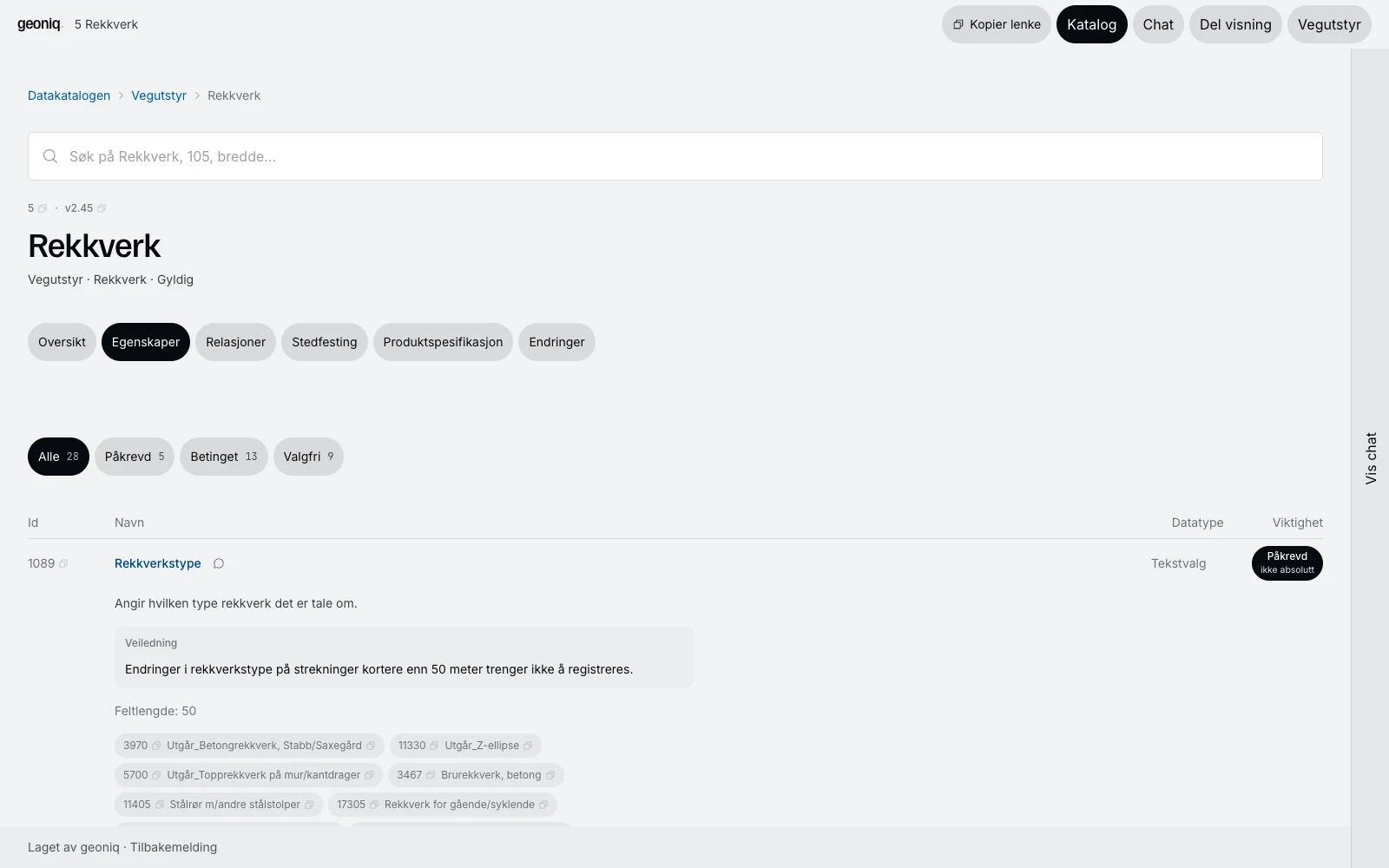Filter properties by Valgfri 9
1389x868 pixels.
pyautogui.click(x=308, y=457)
